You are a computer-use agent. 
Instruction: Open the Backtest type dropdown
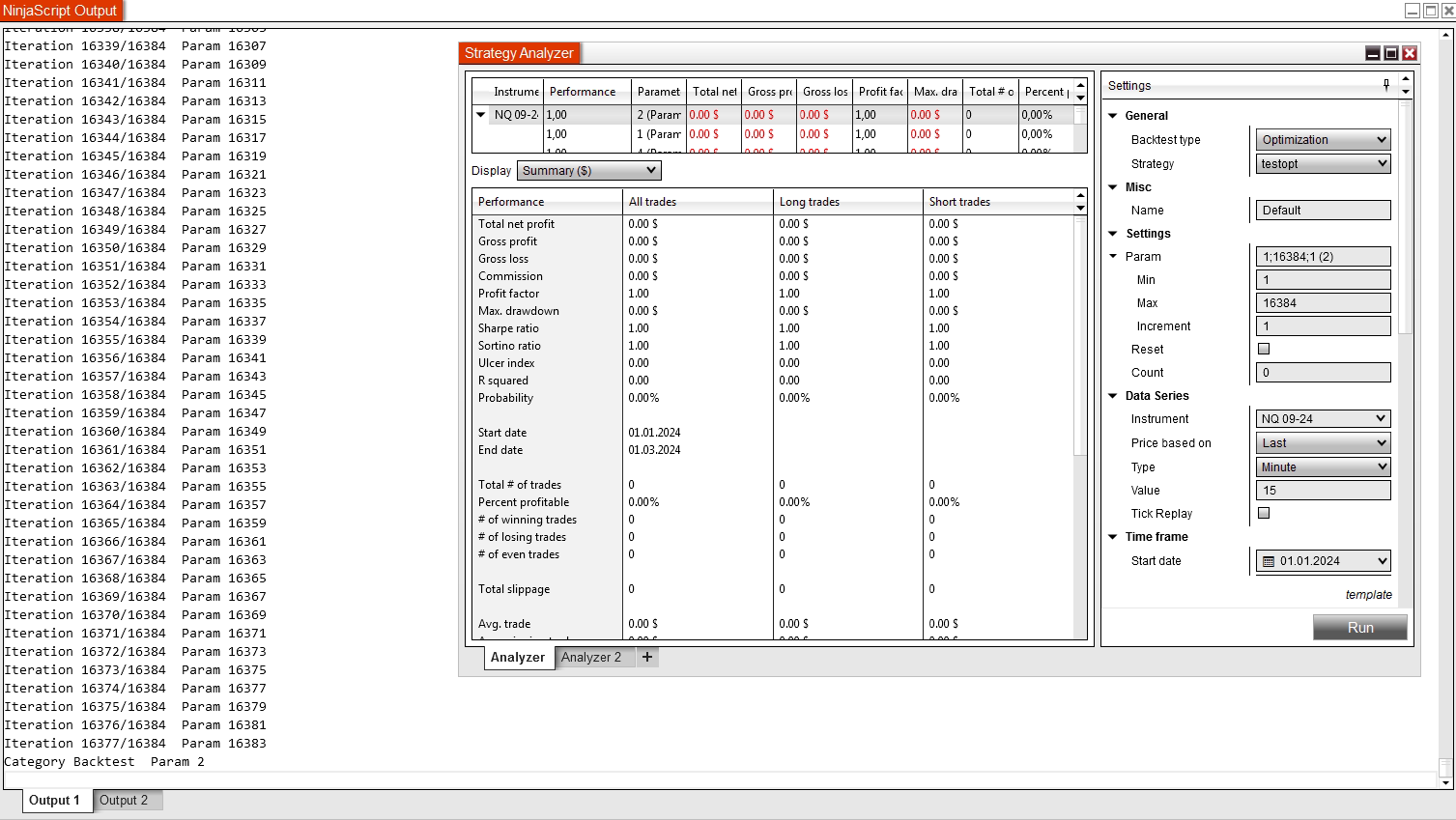click(x=1323, y=140)
